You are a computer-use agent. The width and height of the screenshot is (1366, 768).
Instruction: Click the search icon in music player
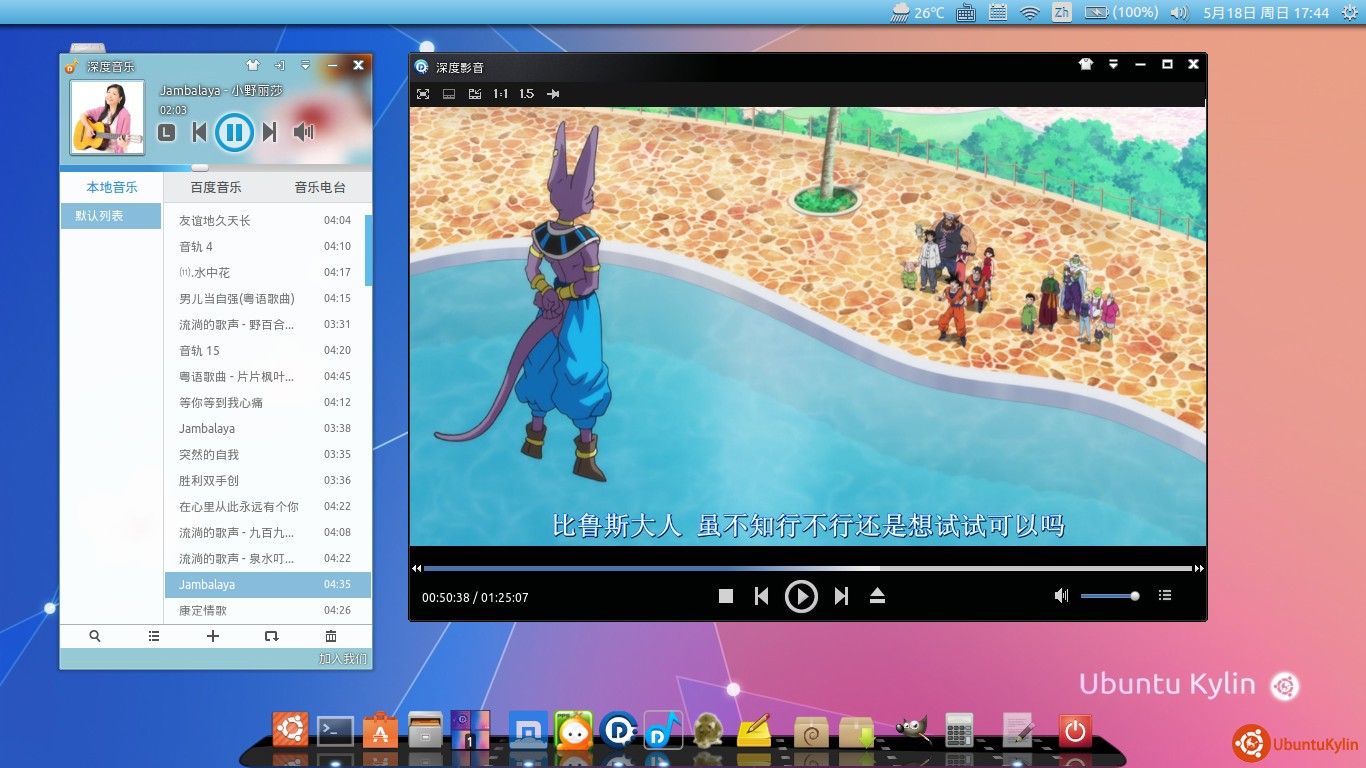pos(95,636)
